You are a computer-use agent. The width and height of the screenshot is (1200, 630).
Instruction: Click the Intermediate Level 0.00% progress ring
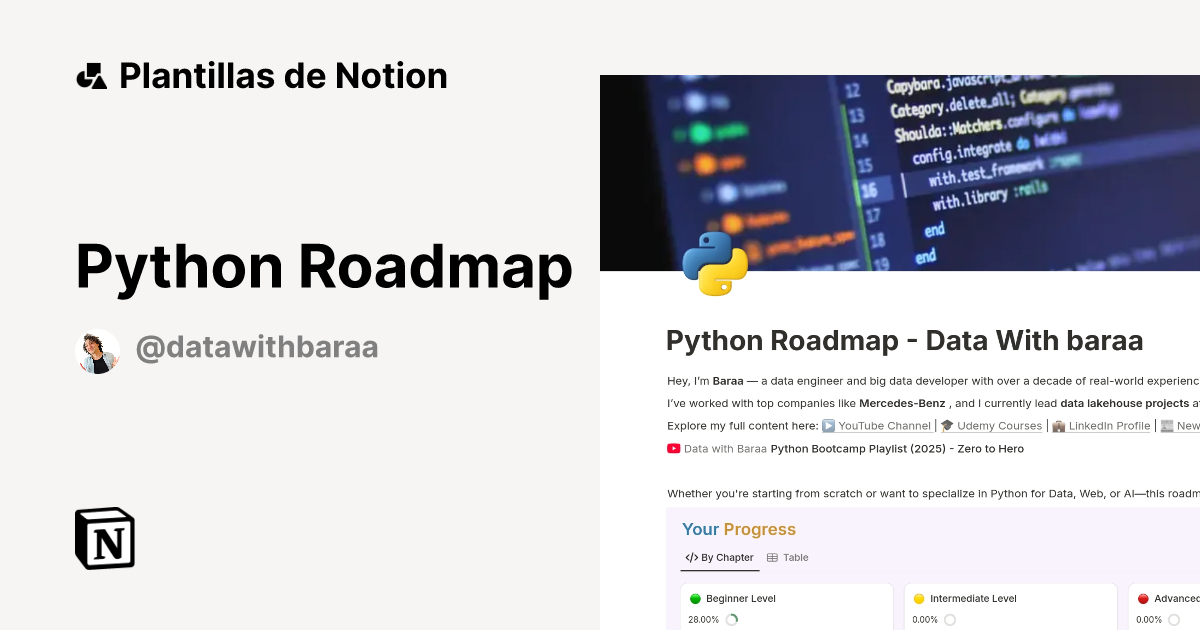(950, 620)
